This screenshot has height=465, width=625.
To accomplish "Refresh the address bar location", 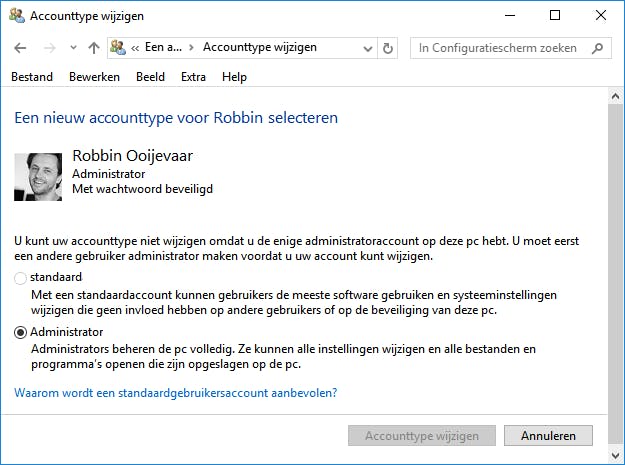I will coord(389,48).
